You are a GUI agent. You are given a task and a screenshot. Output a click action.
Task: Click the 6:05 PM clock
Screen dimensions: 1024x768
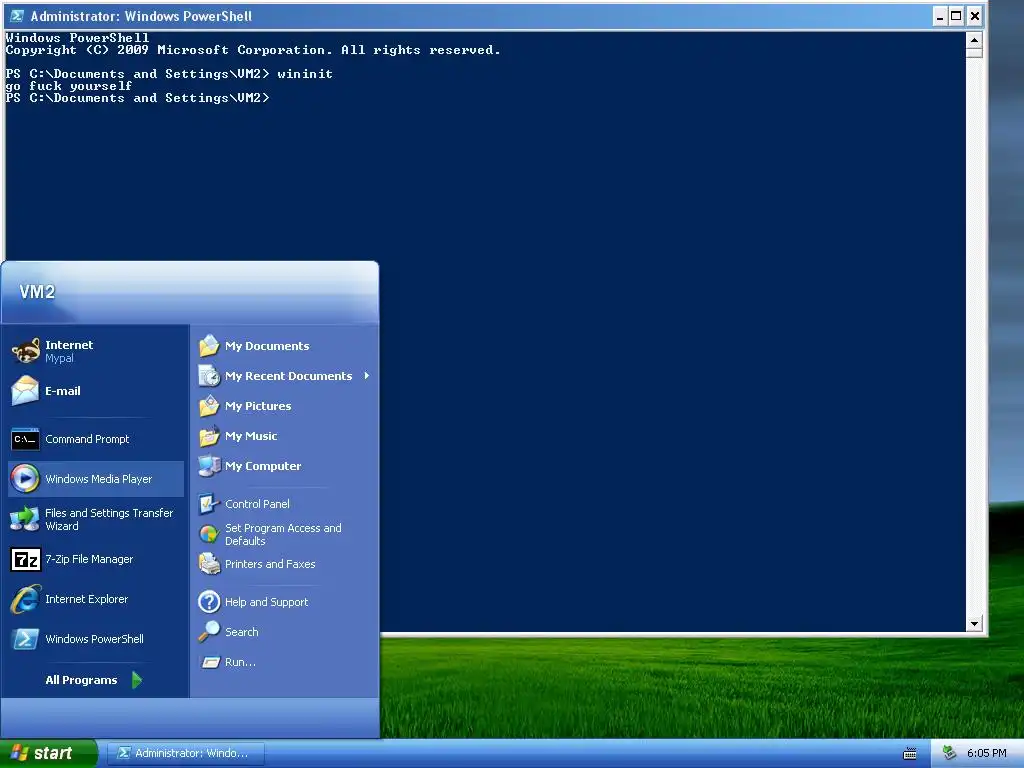(986, 753)
